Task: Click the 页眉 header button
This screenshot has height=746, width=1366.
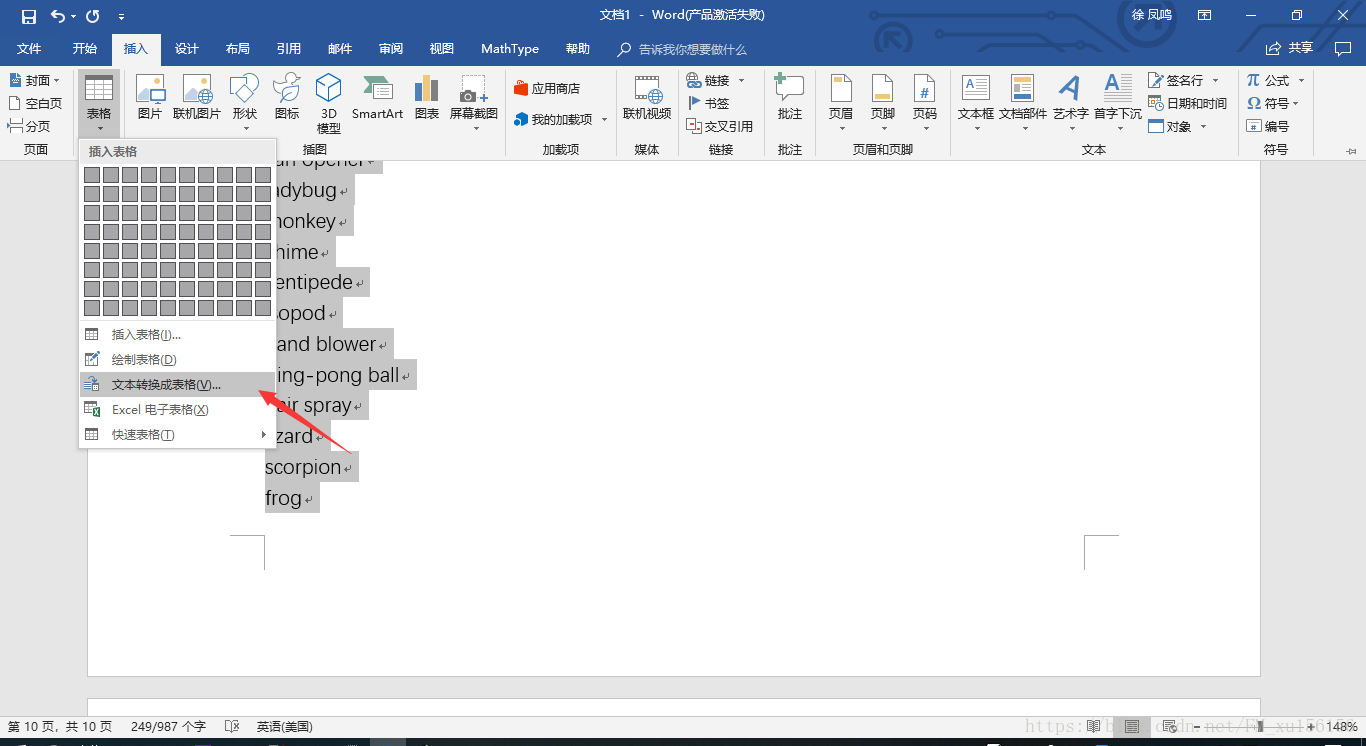Action: point(841,103)
